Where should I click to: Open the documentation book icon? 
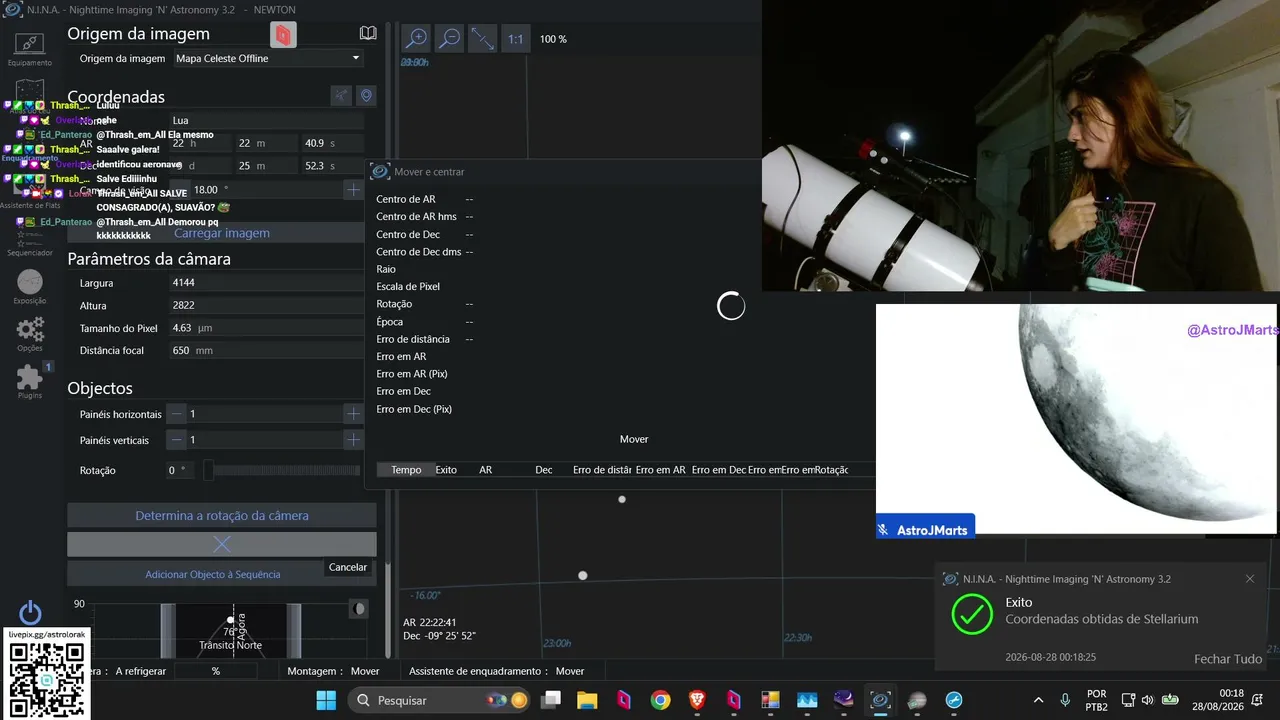coord(368,33)
